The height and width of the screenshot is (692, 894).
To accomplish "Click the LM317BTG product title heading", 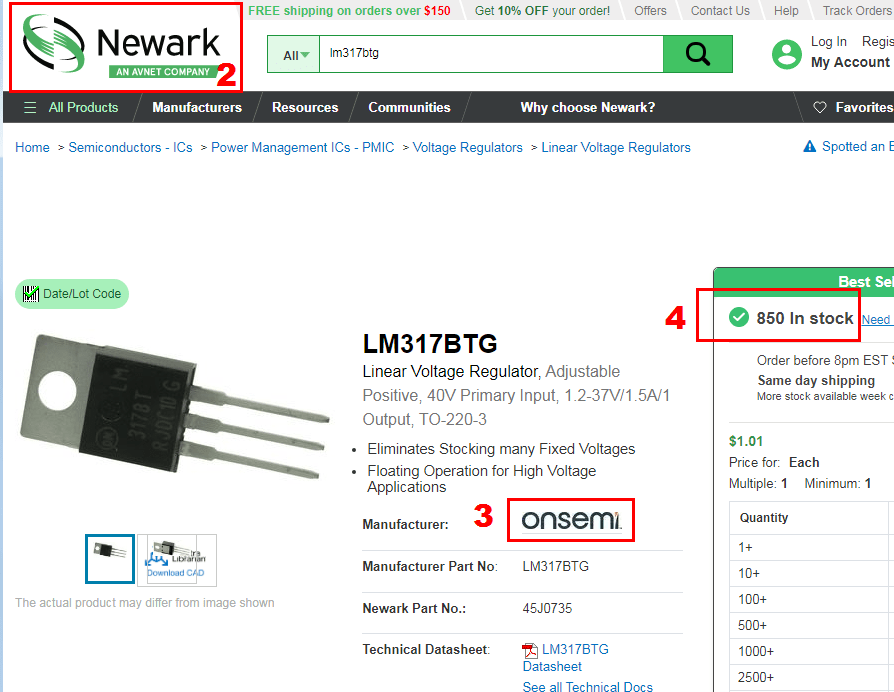I will [x=430, y=344].
